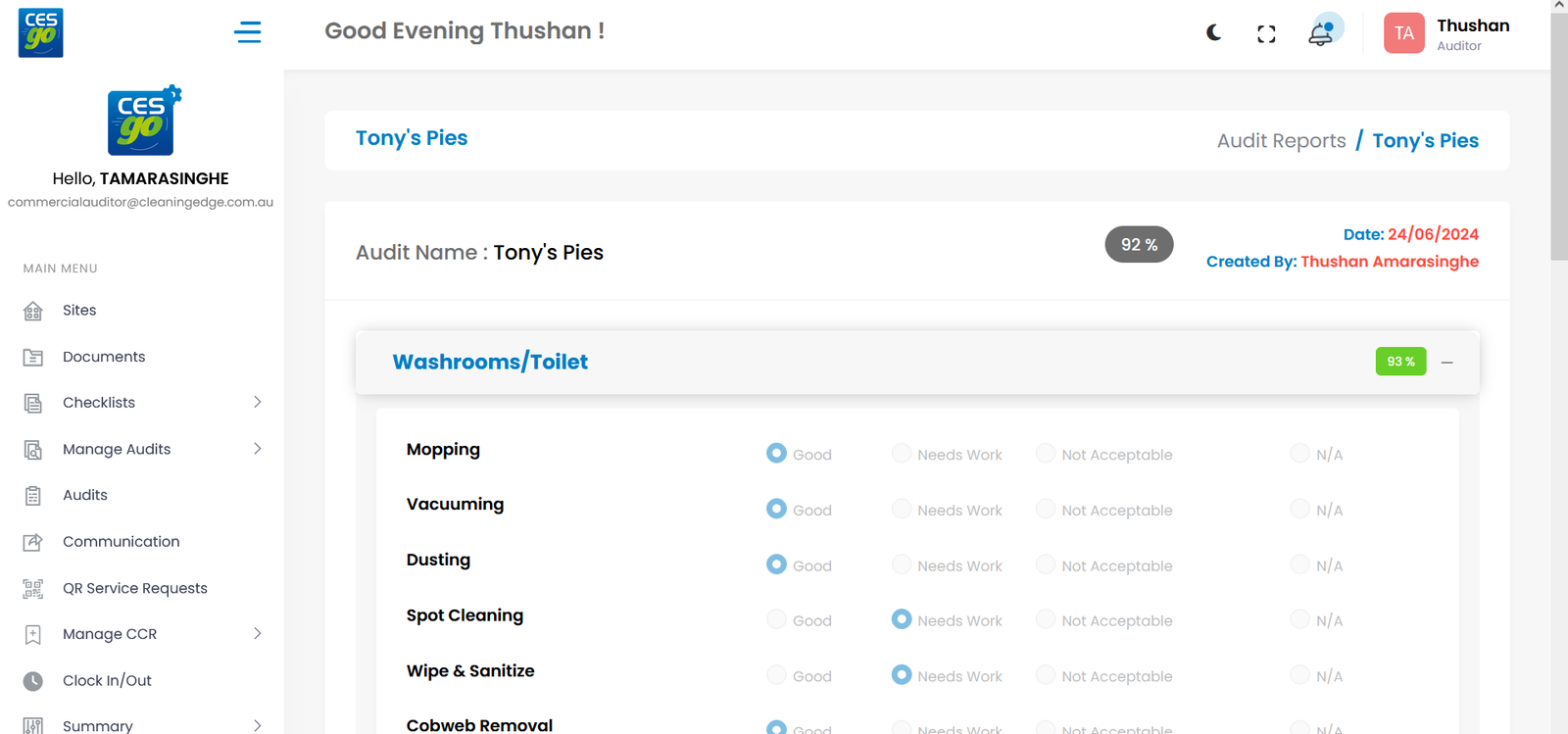Select Good radio for Mopping

pos(776,453)
